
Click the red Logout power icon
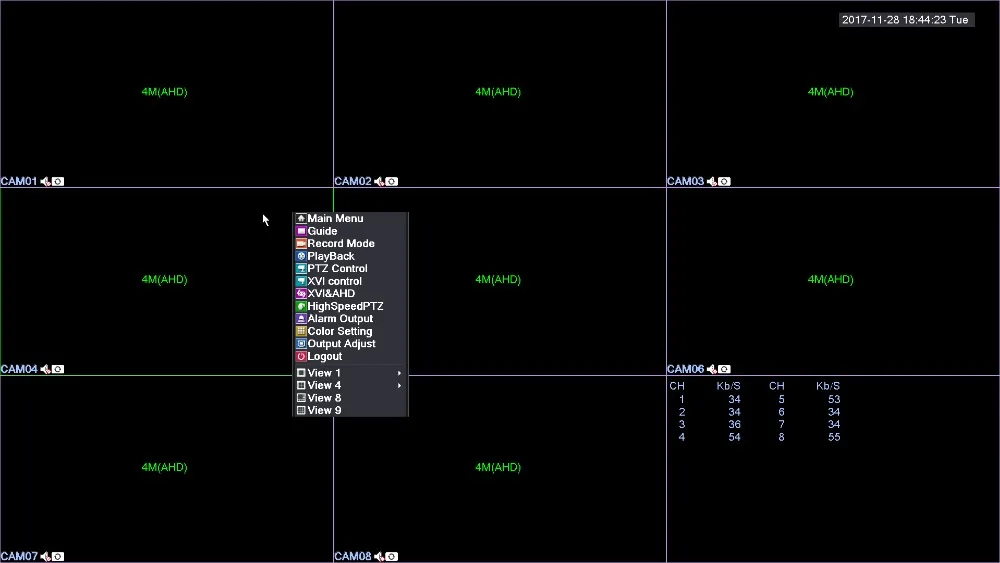point(300,356)
